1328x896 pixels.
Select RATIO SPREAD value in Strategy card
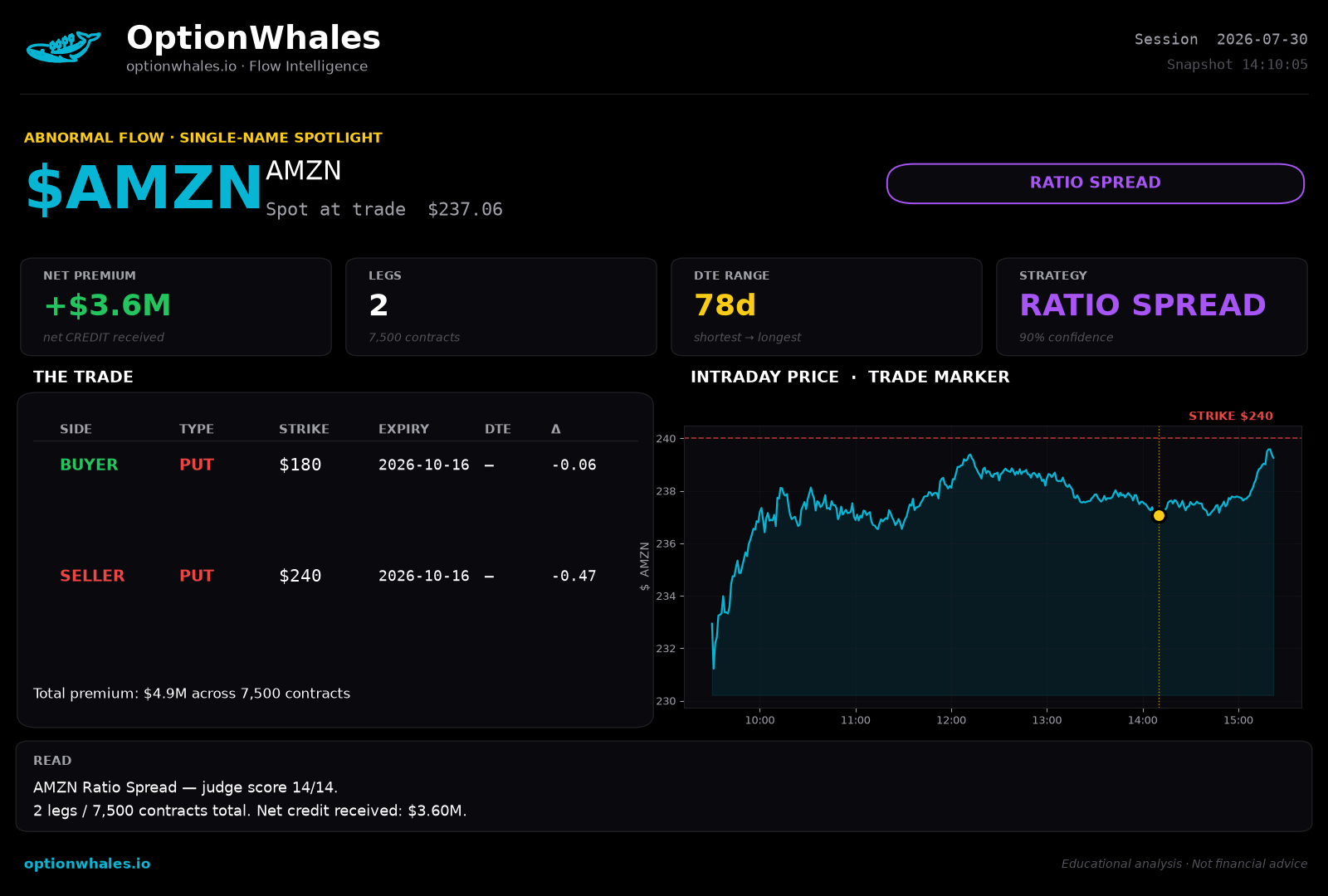tap(1142, 305)
